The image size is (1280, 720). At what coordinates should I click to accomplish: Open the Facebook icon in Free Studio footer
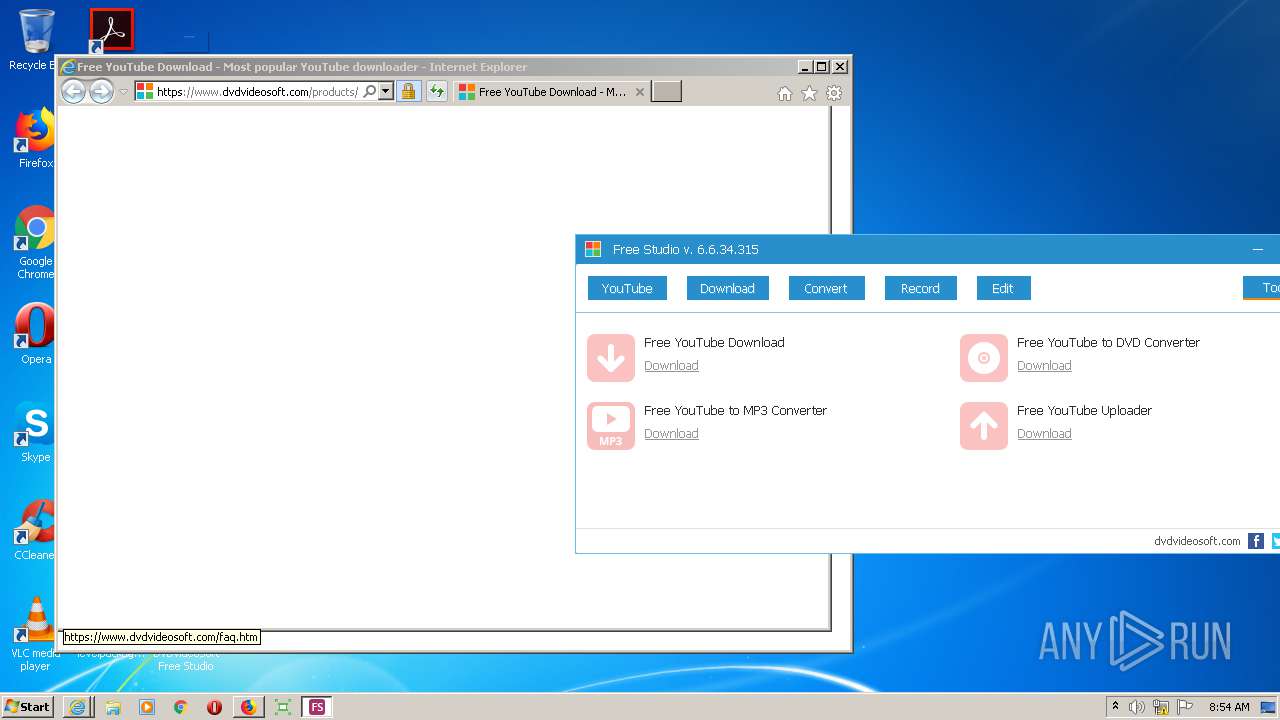click(1256, 541)
